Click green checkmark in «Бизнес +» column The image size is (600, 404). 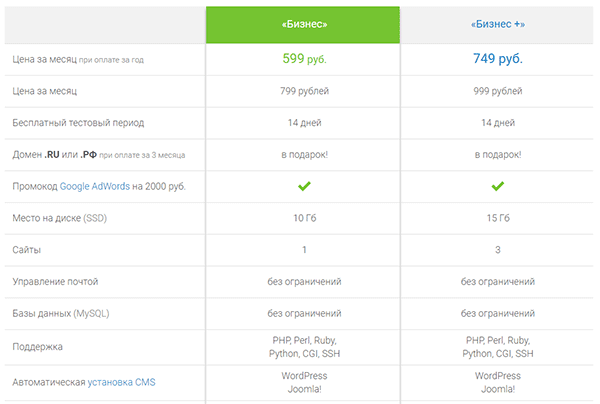497,186
